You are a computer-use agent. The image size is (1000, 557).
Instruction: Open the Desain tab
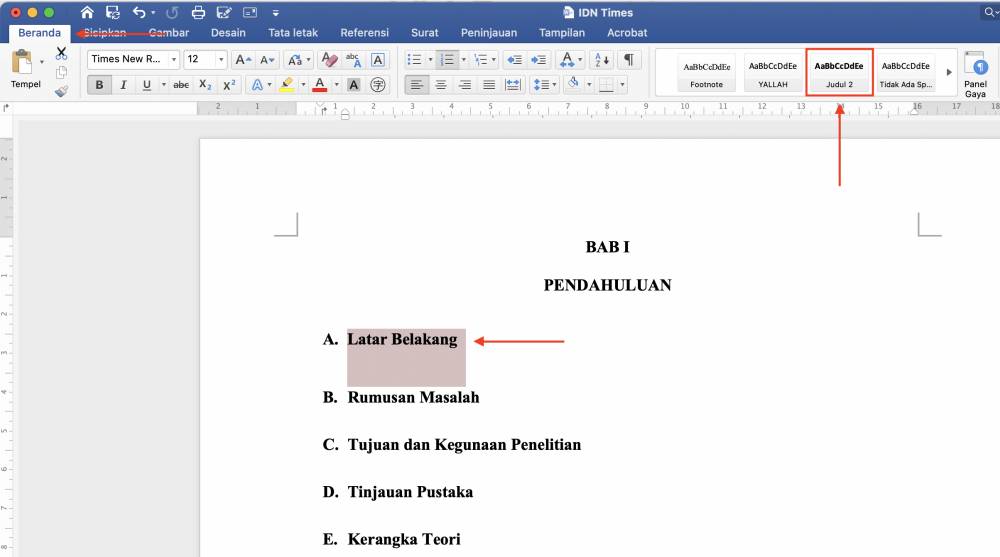[x=228, y=33]
